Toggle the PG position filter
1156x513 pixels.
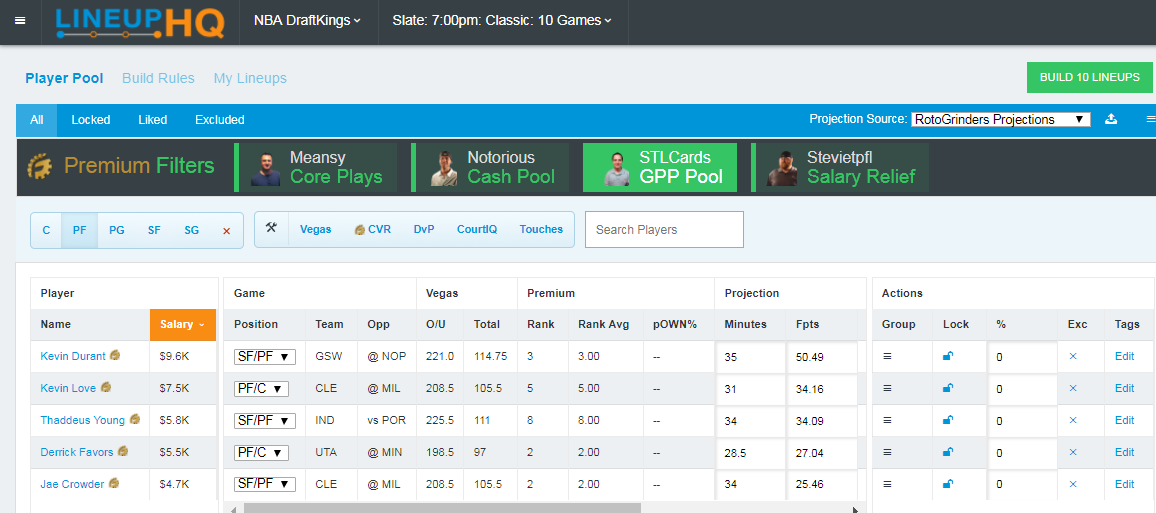(116, 230)
